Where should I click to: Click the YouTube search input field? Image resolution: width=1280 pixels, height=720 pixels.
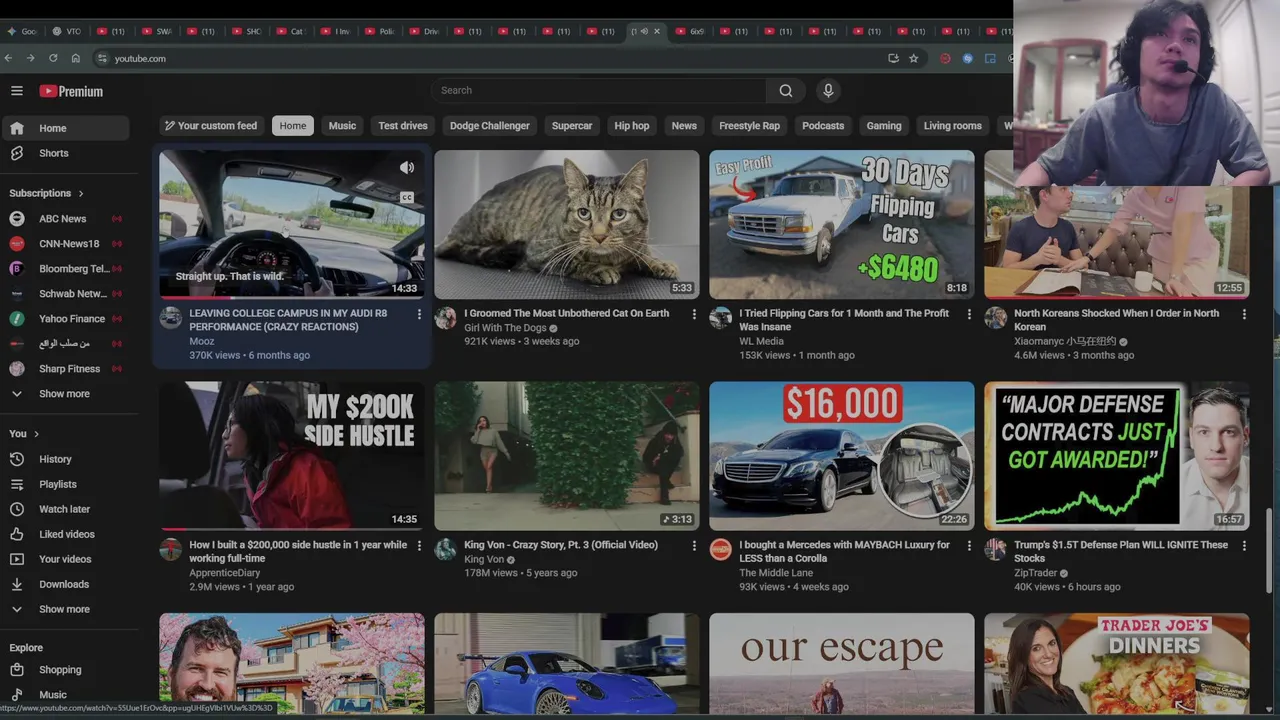click(598, 91)
